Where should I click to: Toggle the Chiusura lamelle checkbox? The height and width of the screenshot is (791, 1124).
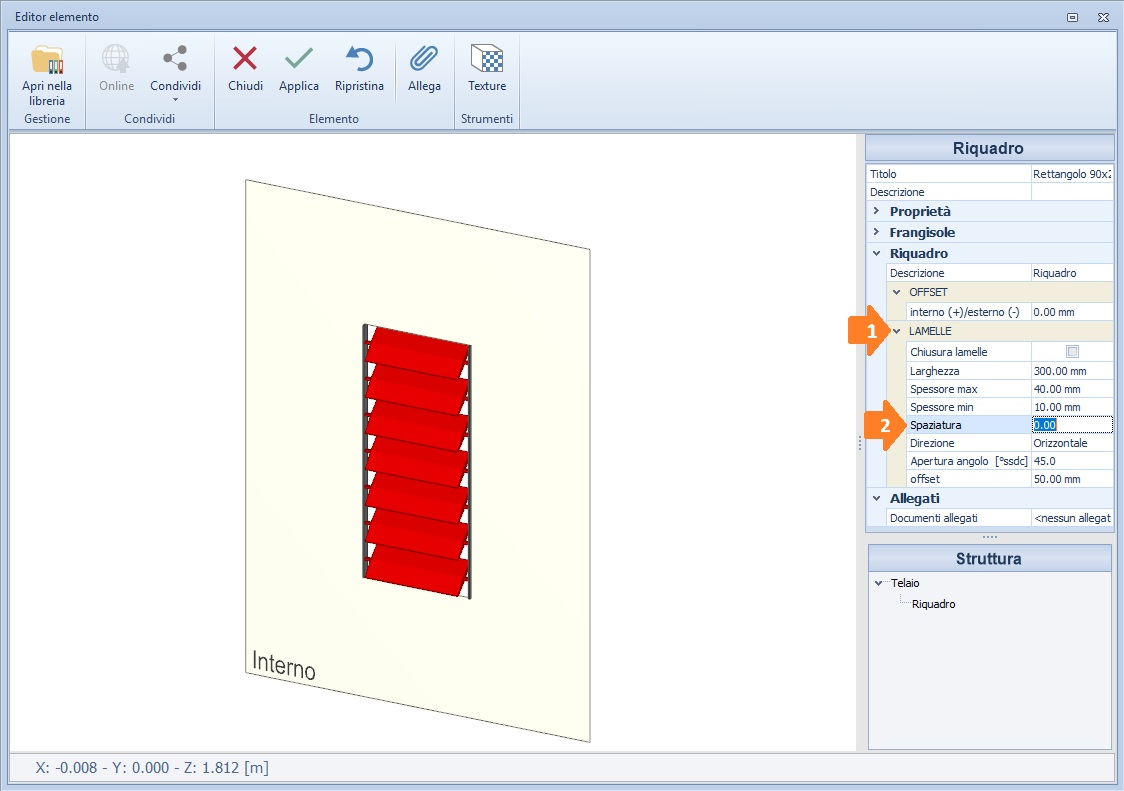coord(1072,352)
